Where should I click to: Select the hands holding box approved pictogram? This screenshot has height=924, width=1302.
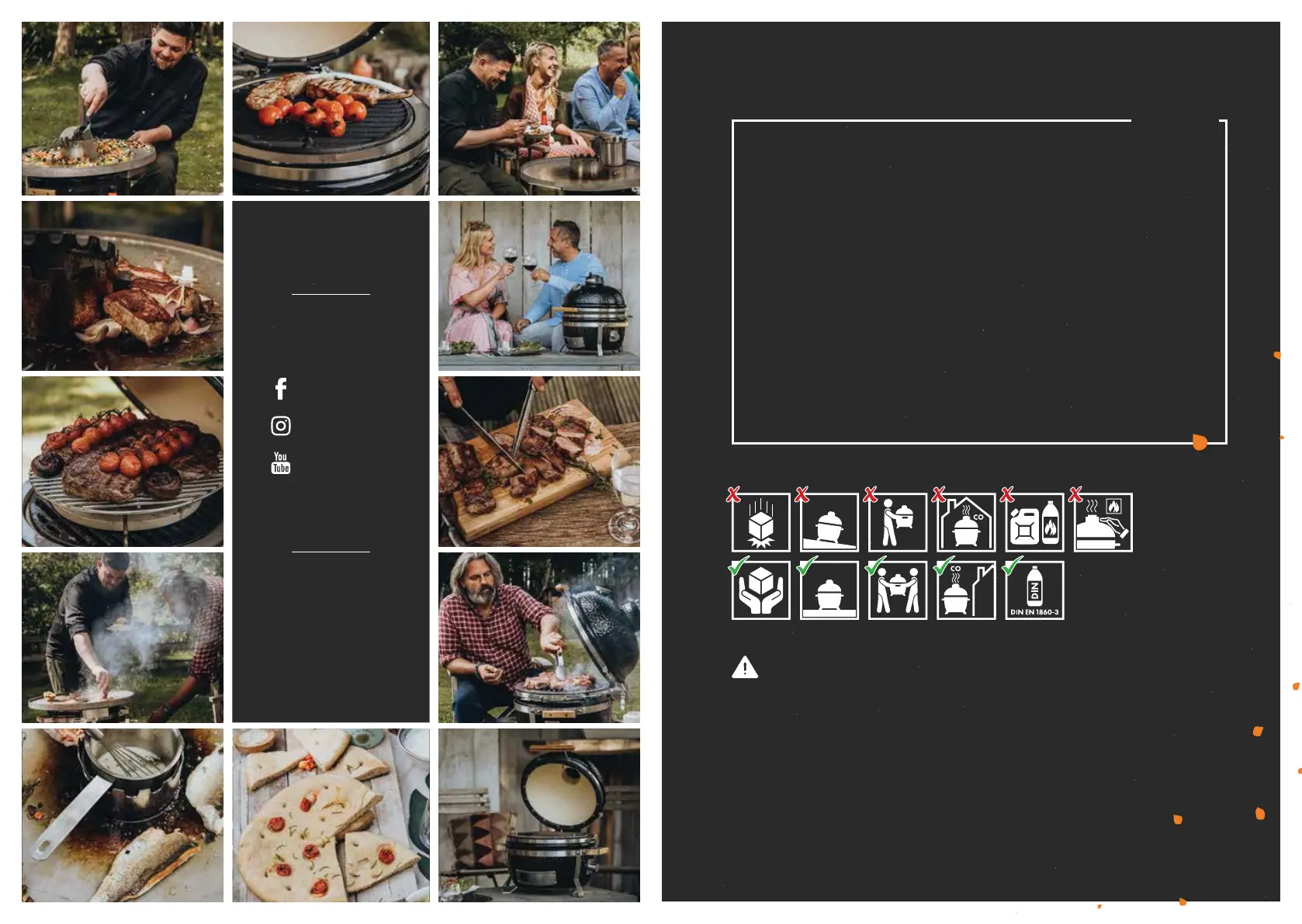[760, 590]
